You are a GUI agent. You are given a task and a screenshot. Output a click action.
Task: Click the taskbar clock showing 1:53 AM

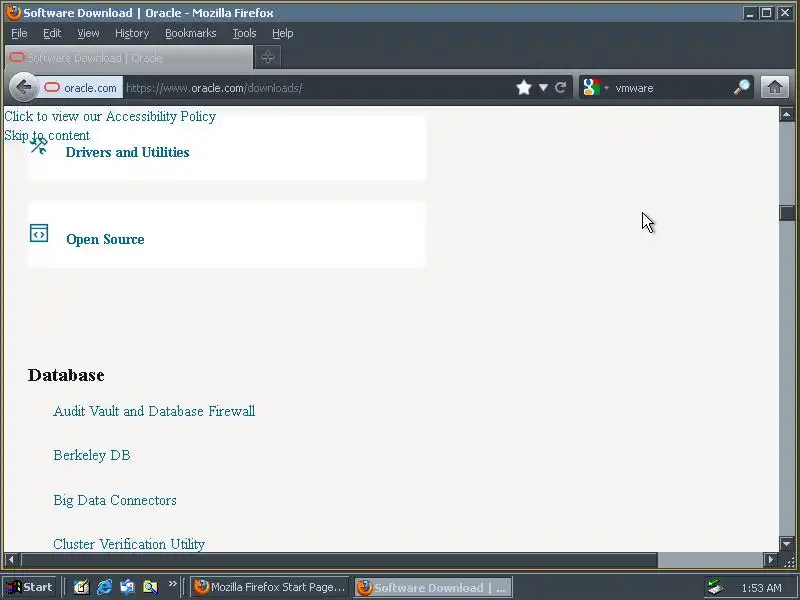tap(761, 588)
